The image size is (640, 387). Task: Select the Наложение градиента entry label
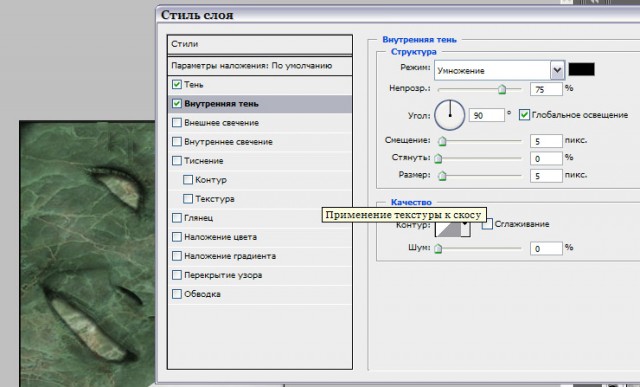pos(230,256)
